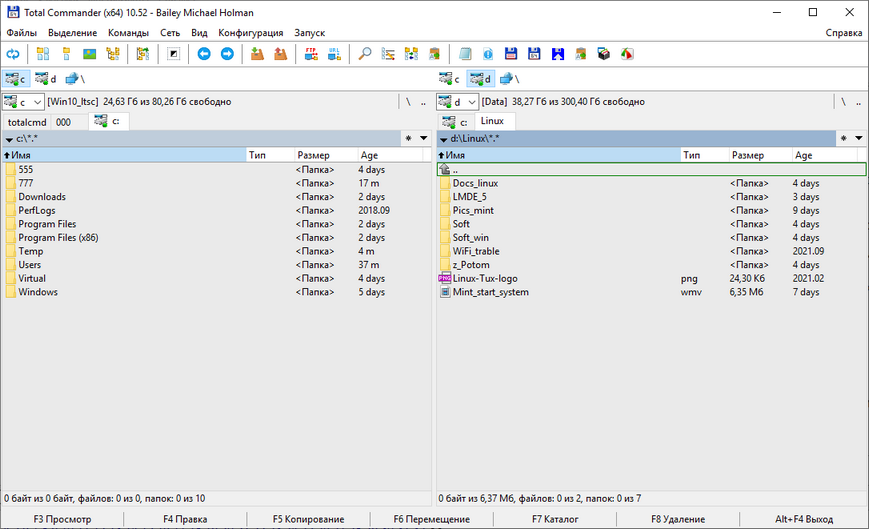
Task: Click network neighborhood button in right drive bar
Action: click(508, 78)
